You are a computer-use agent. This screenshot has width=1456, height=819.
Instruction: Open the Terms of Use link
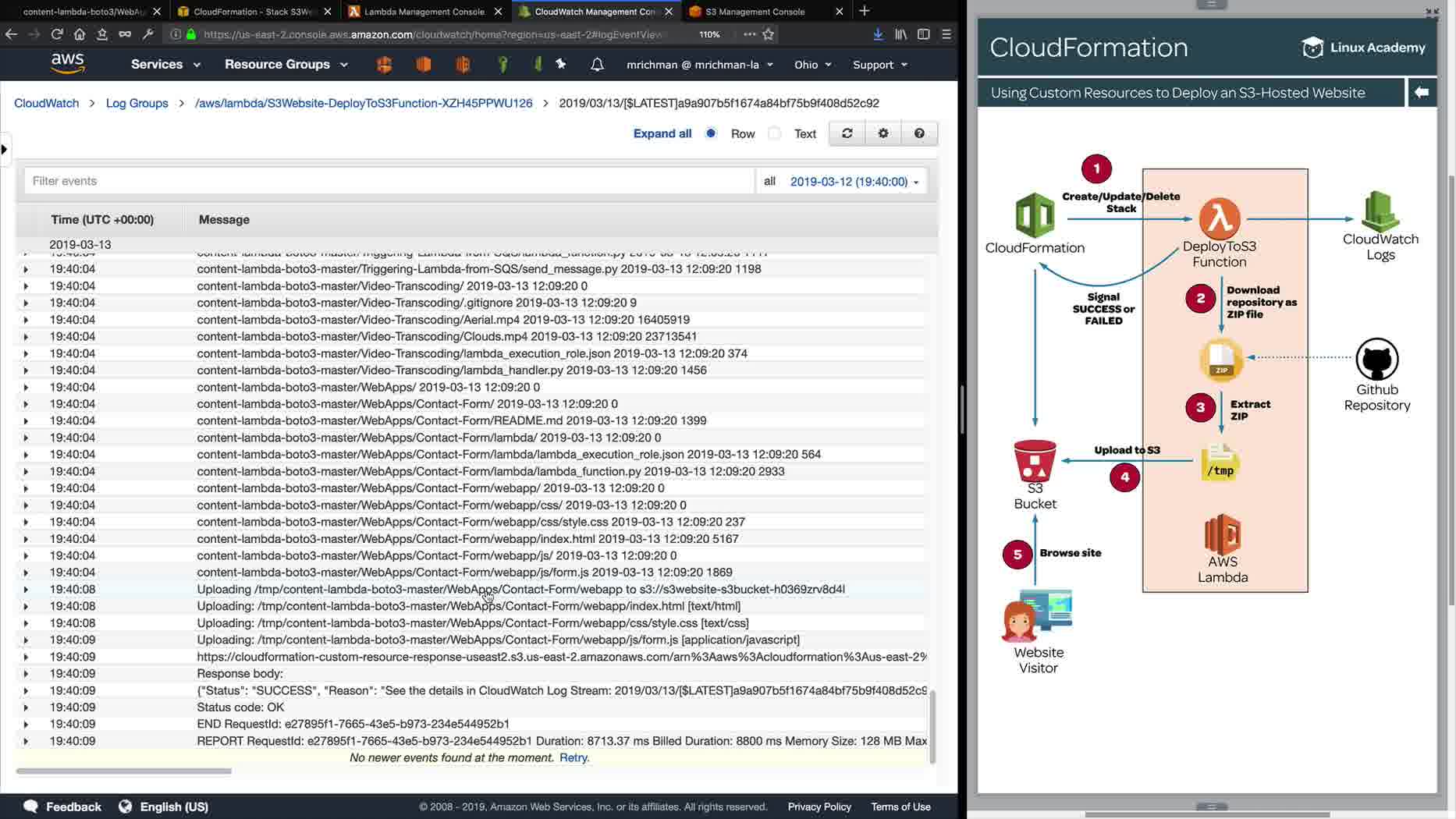(x=900, y=807)
